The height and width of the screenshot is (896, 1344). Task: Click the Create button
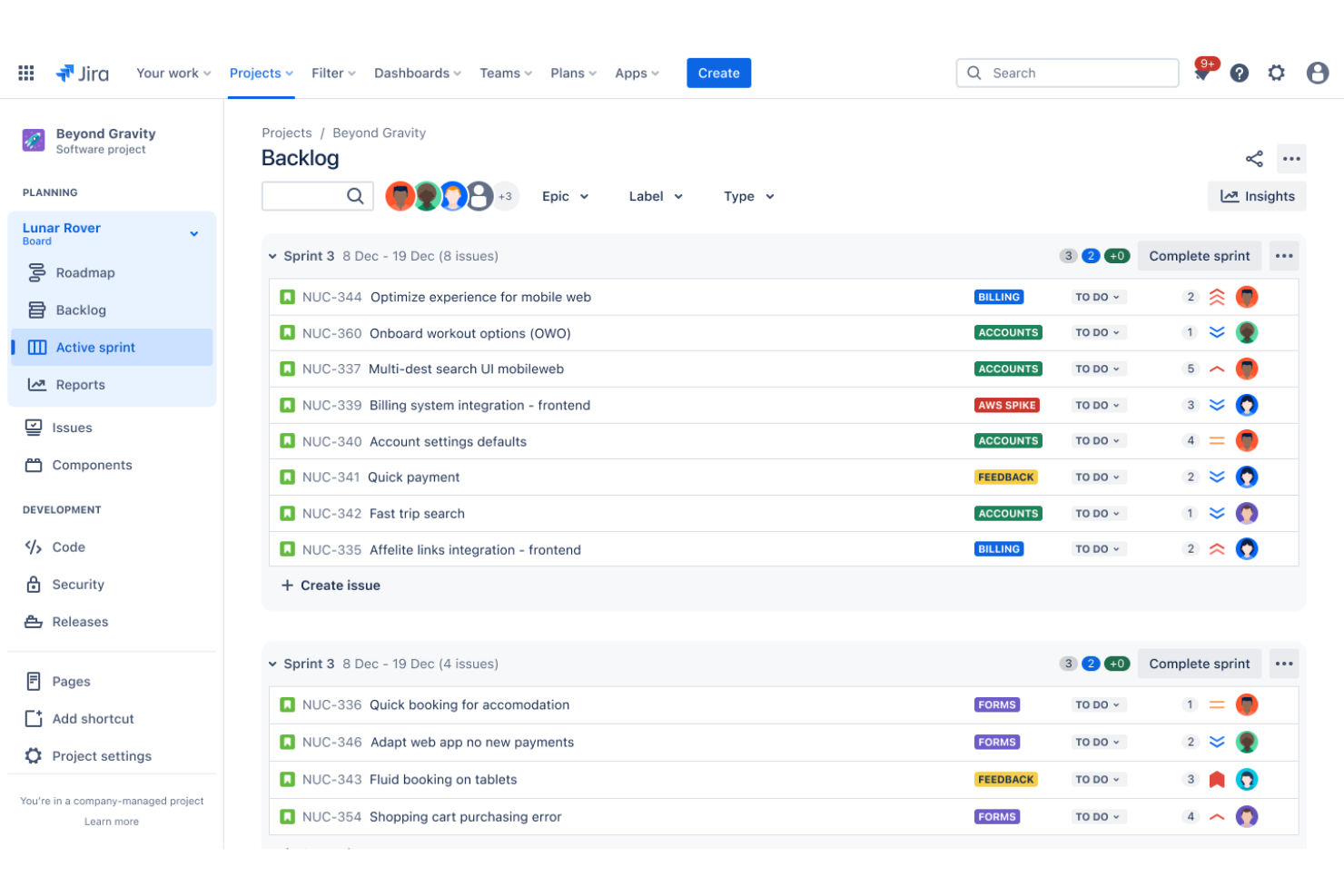tap(719, 74)
